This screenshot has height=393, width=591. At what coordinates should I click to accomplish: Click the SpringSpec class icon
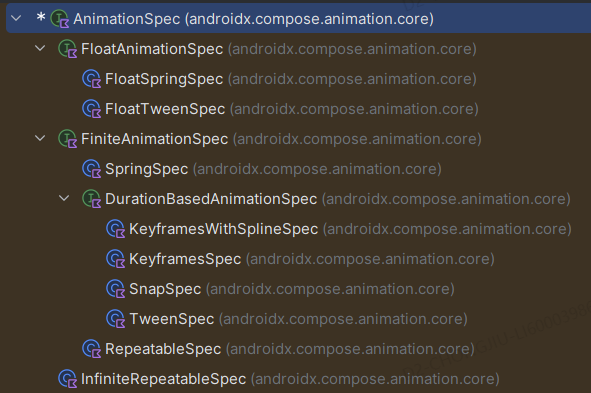92,169
